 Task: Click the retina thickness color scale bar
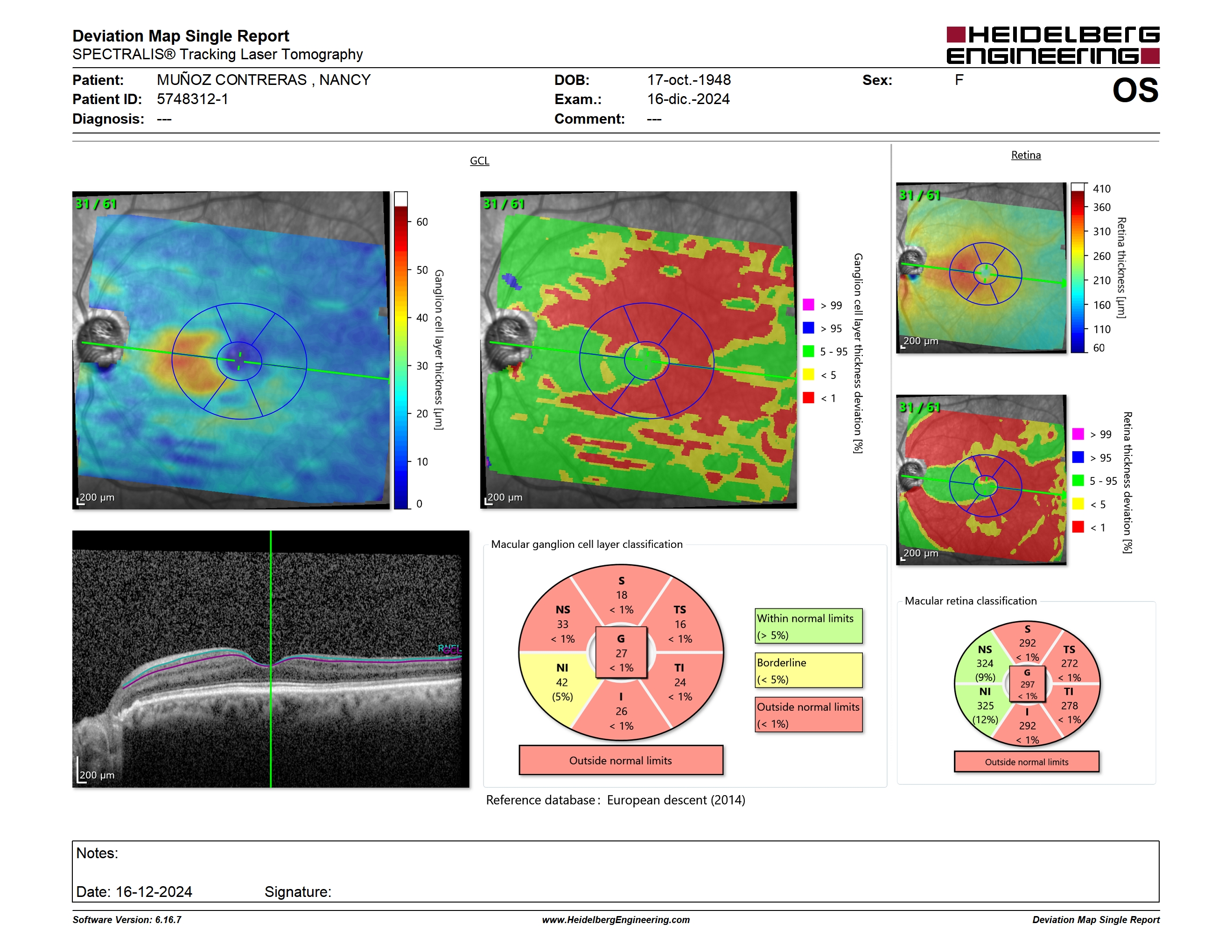pos(1078,268)
